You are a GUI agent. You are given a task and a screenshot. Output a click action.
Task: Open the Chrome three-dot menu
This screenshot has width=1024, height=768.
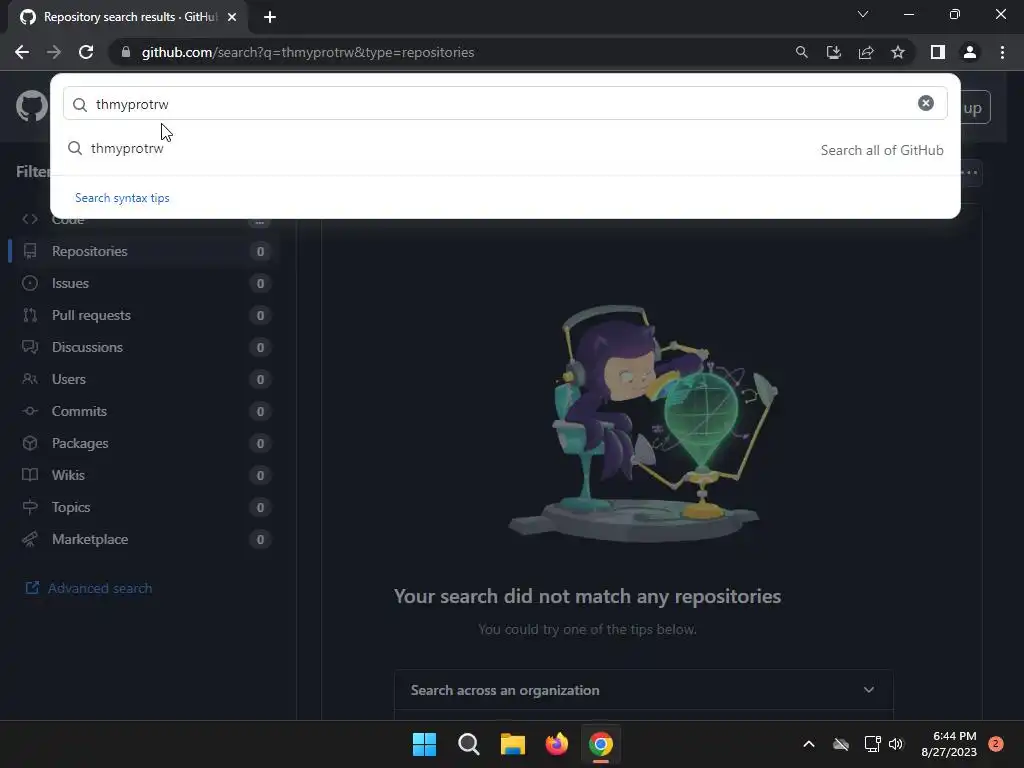(1002, 52)
